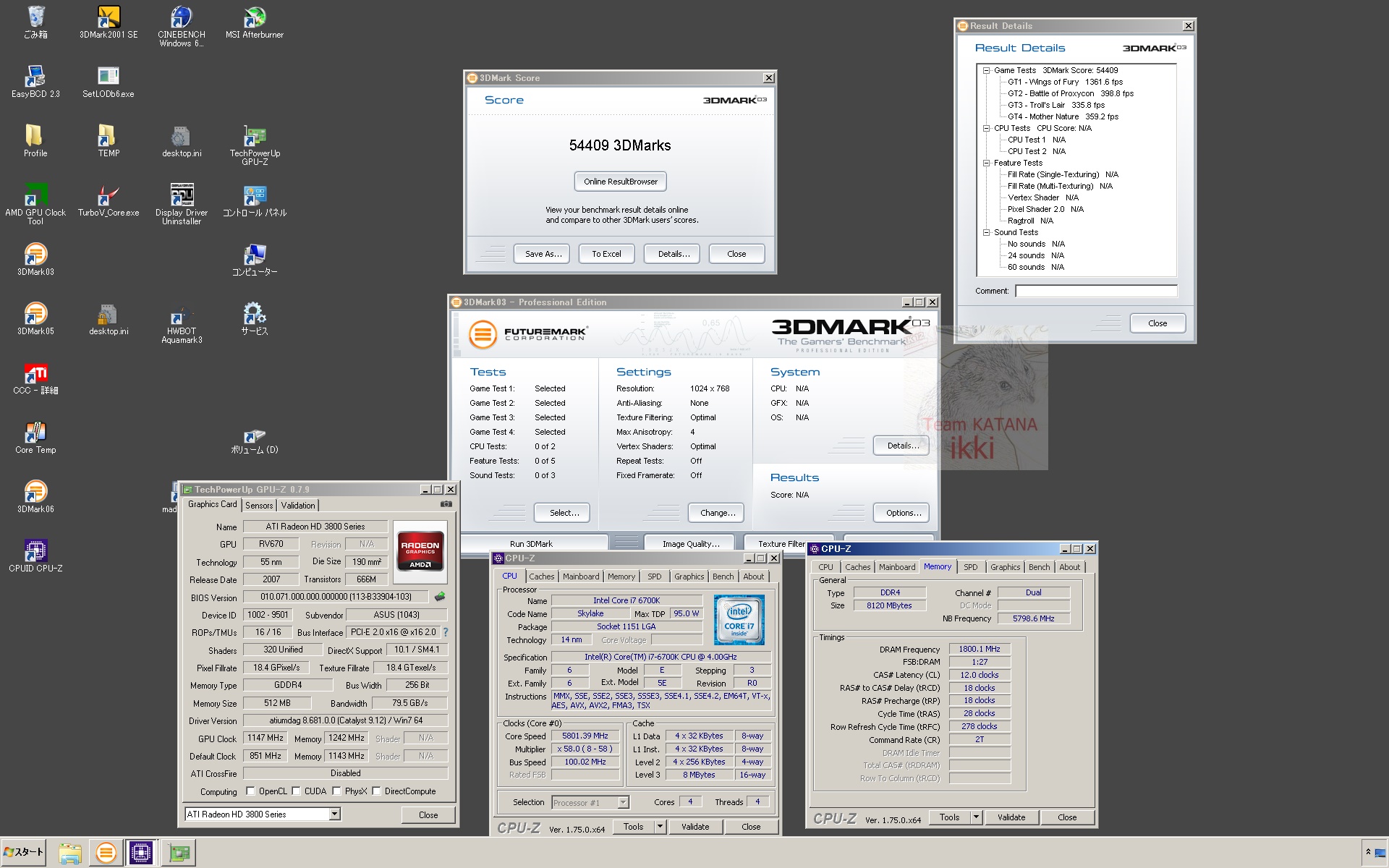1389x868 pixels.
Task: Switch to 3DMark taskbar button
Action: [106, 853]
